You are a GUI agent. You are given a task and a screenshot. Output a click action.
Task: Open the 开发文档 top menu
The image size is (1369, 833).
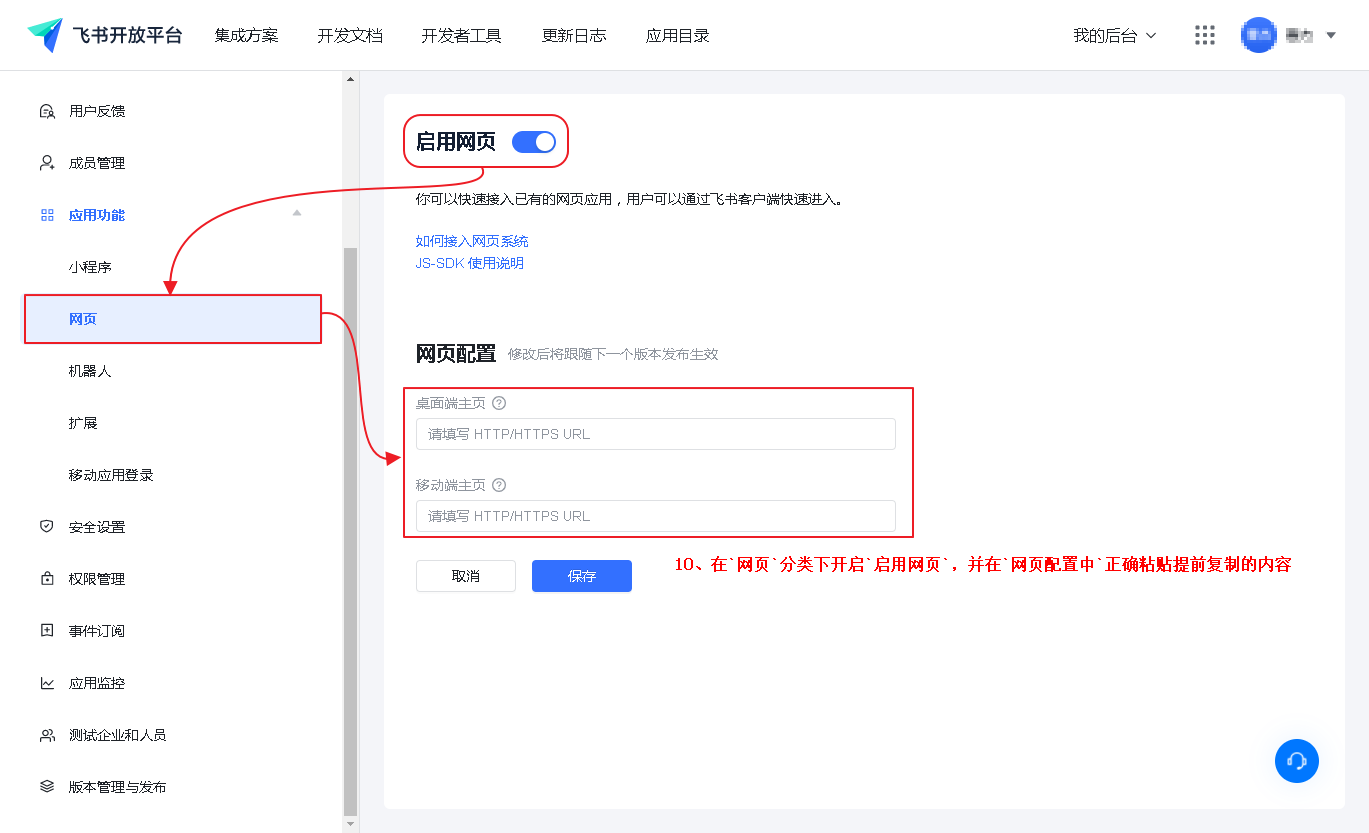pos(350,35)
